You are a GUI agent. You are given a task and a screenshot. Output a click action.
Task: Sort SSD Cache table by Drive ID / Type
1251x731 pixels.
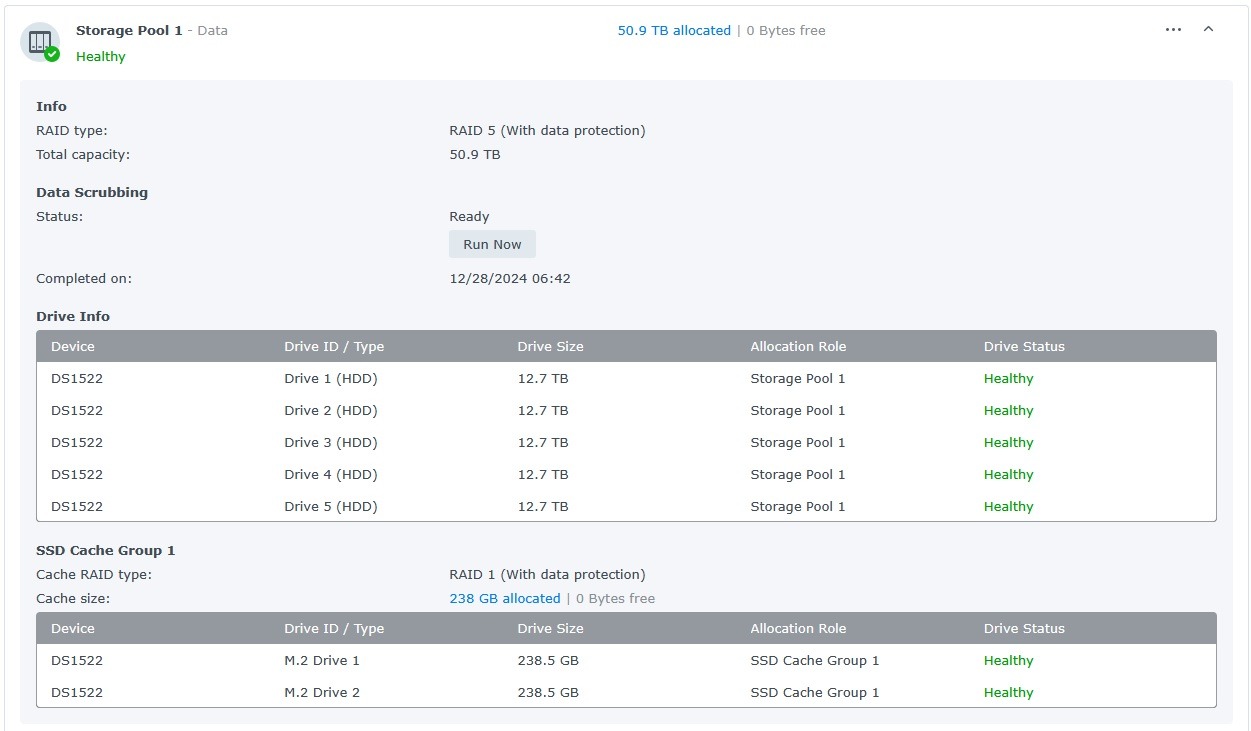[334, 629]
